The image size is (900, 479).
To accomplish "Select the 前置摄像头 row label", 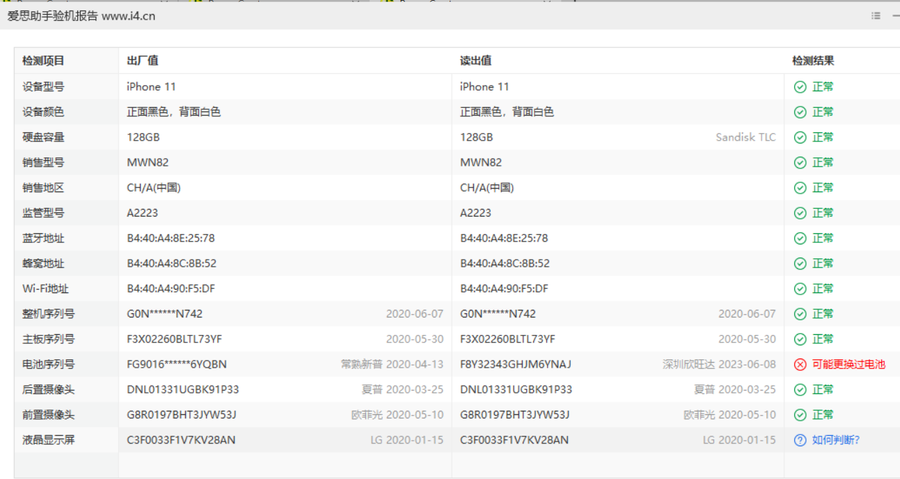I will click(x=48, y=415).
